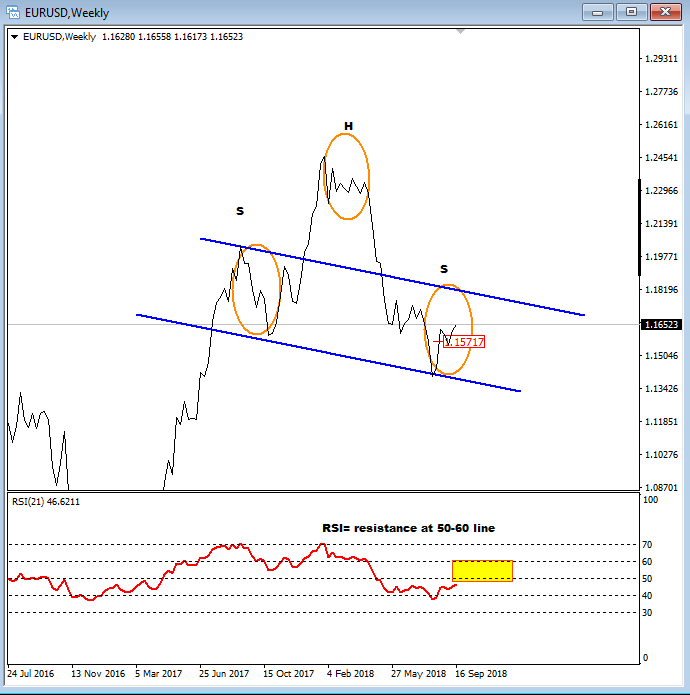Click the 'H' head text label
The image size is (690, 695).
pos(348,126)
